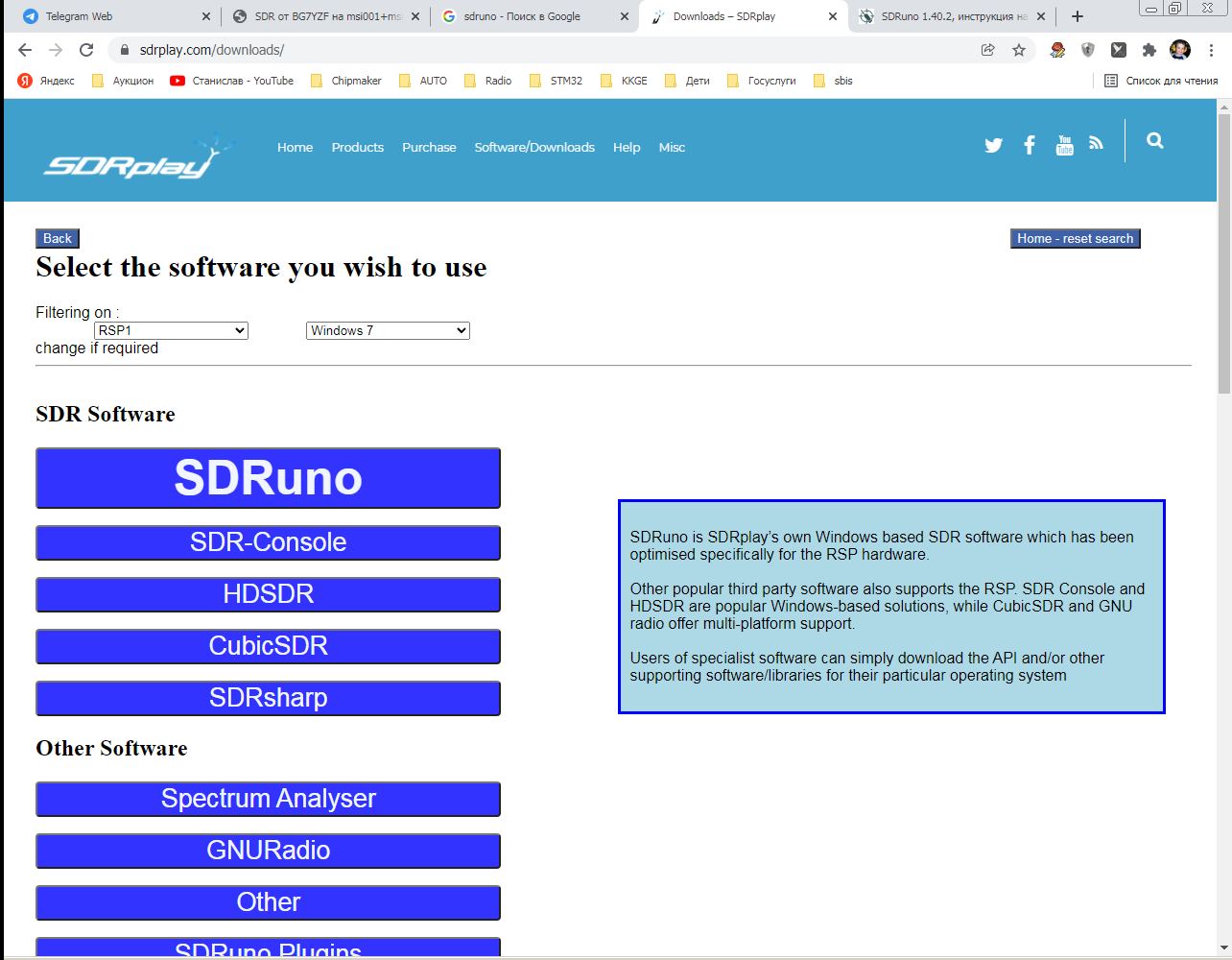Select the SDRsharp button
This screenshot has width=1232, height=960.
pyautogui.click(x=268, y=698)
